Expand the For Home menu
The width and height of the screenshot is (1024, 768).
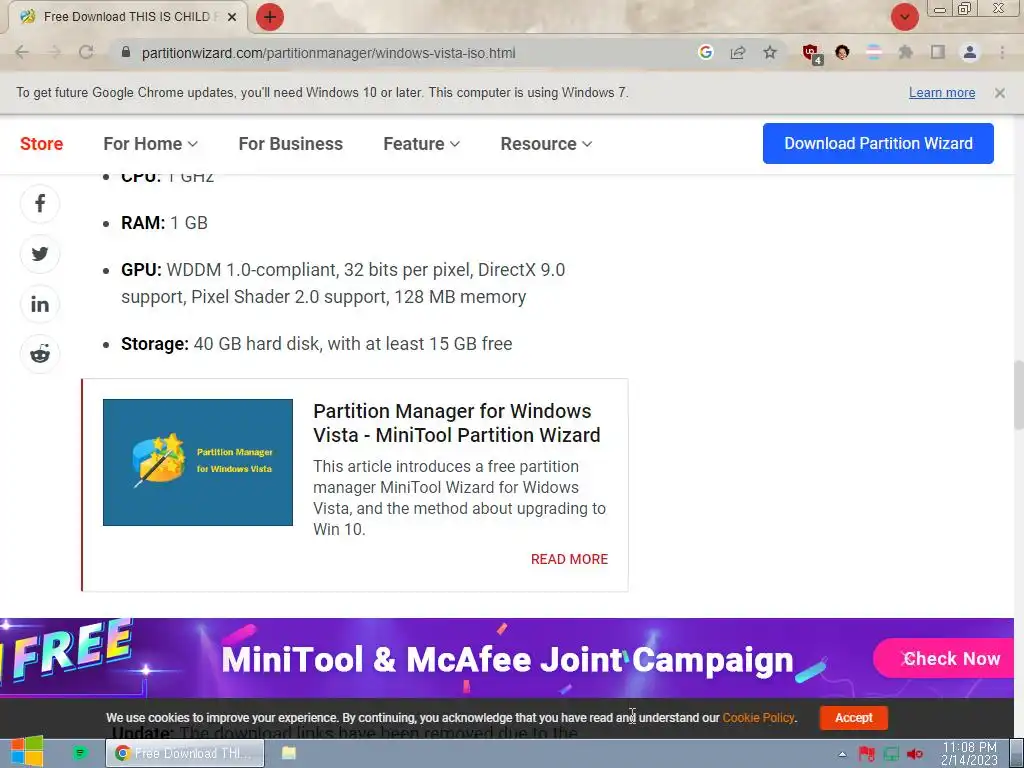[x=150, y=144]
